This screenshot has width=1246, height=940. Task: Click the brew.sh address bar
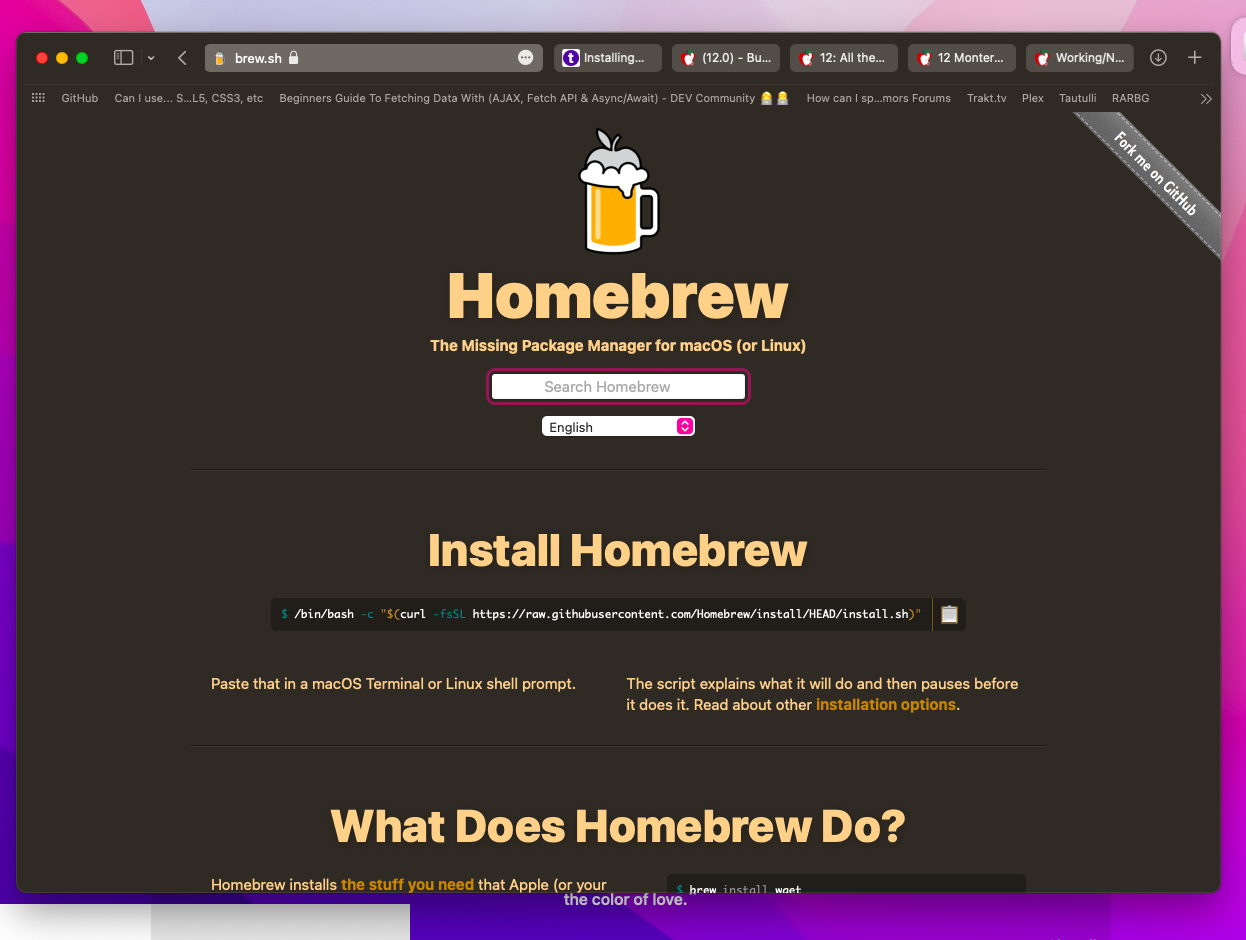(x=374, y=58)
